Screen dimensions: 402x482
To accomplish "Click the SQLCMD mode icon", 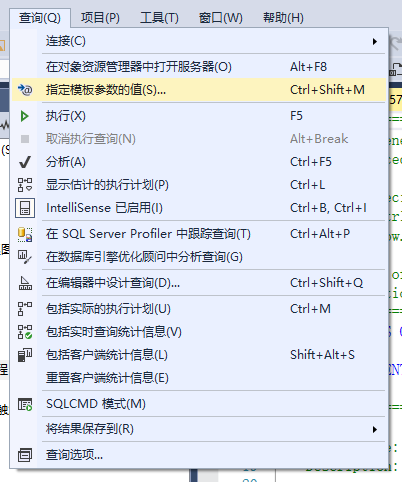I will point(25,404).
